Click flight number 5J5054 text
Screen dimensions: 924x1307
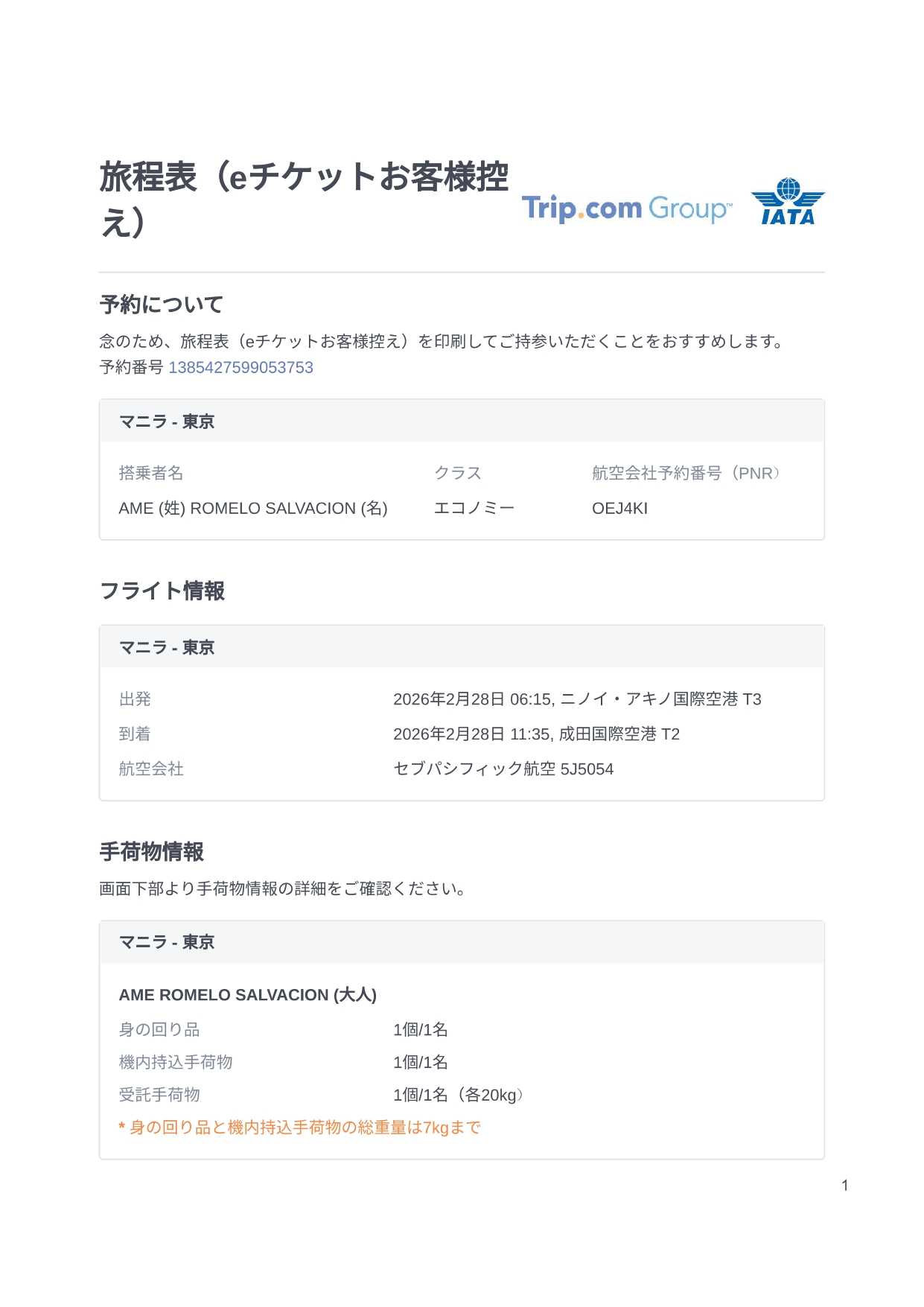pyautogui.click(x=587, y=769)
